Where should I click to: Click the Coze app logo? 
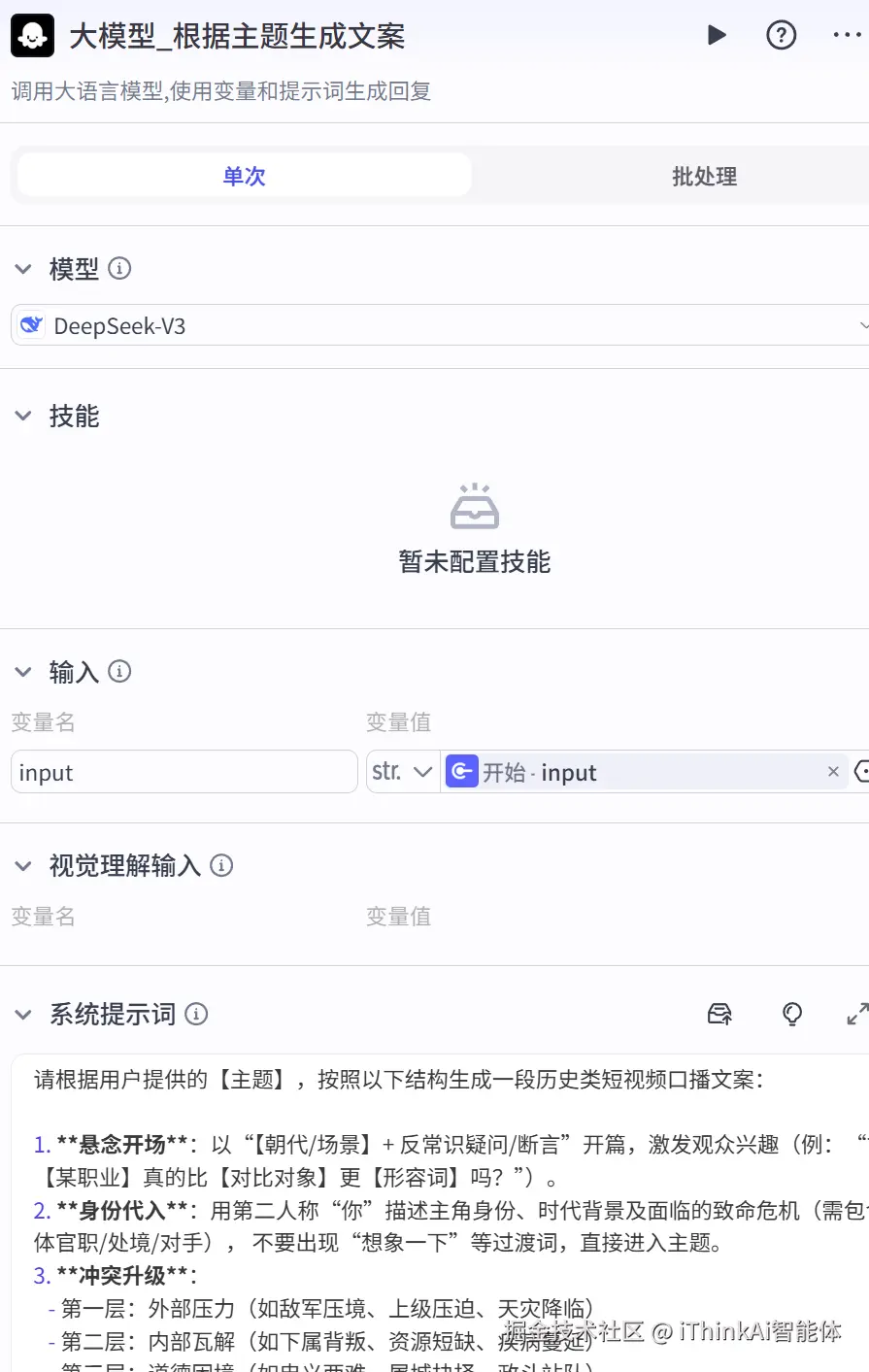click(31, 35)
